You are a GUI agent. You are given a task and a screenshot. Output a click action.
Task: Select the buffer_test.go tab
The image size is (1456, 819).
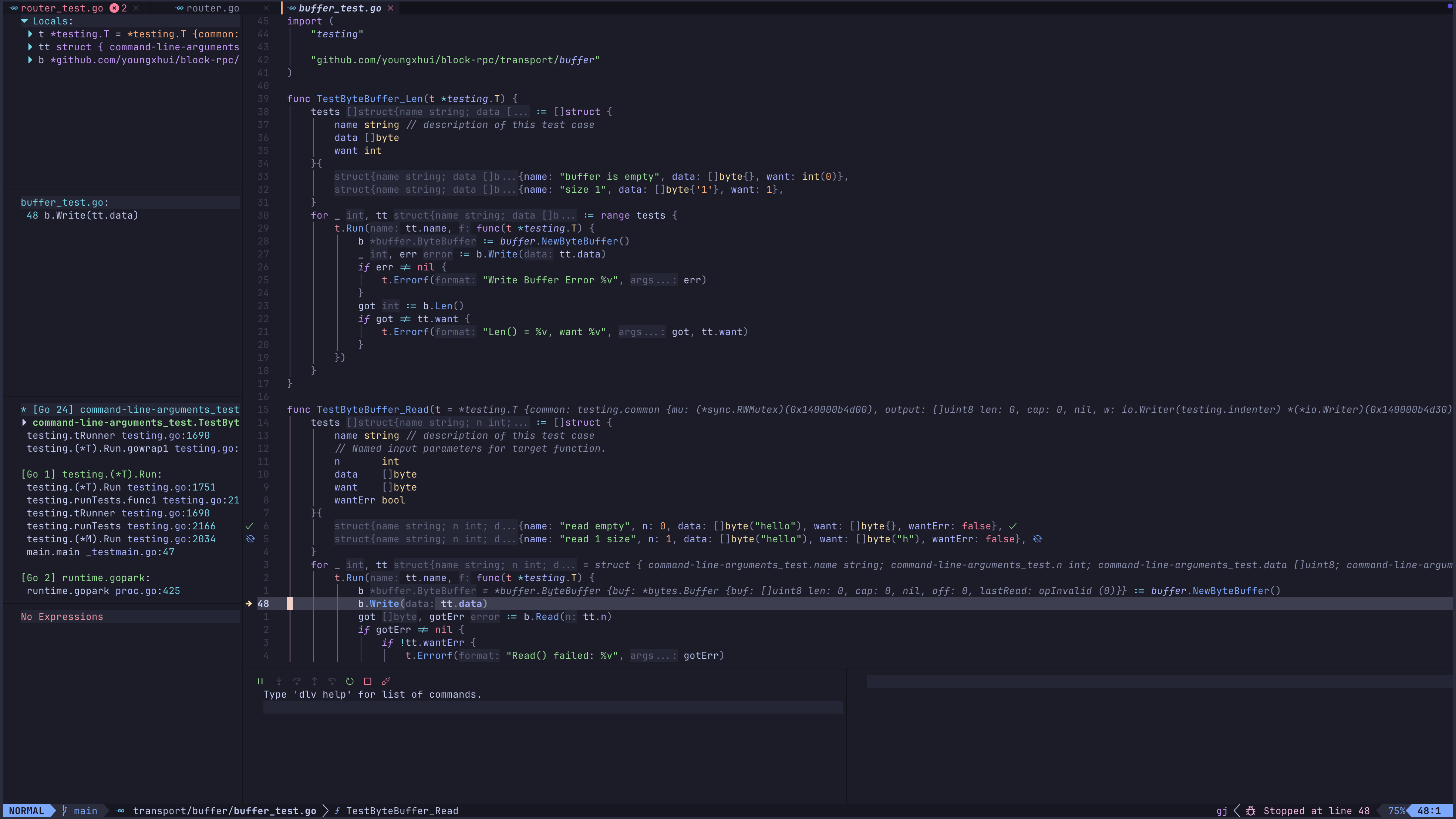pyautogui.click(x=340, y=8)
